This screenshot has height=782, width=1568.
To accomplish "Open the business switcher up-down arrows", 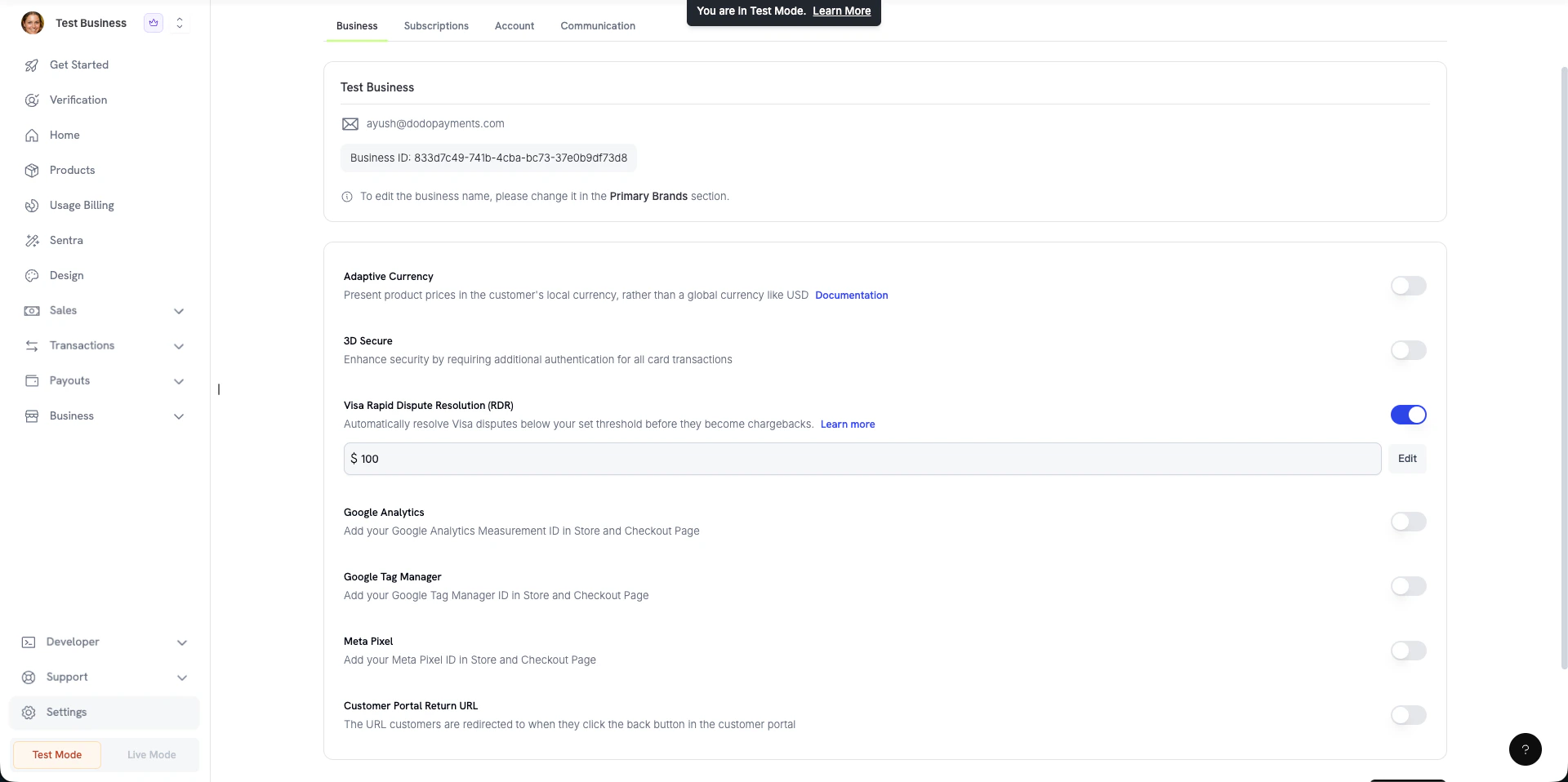I will pyautogui.click(x=180, y=23).
